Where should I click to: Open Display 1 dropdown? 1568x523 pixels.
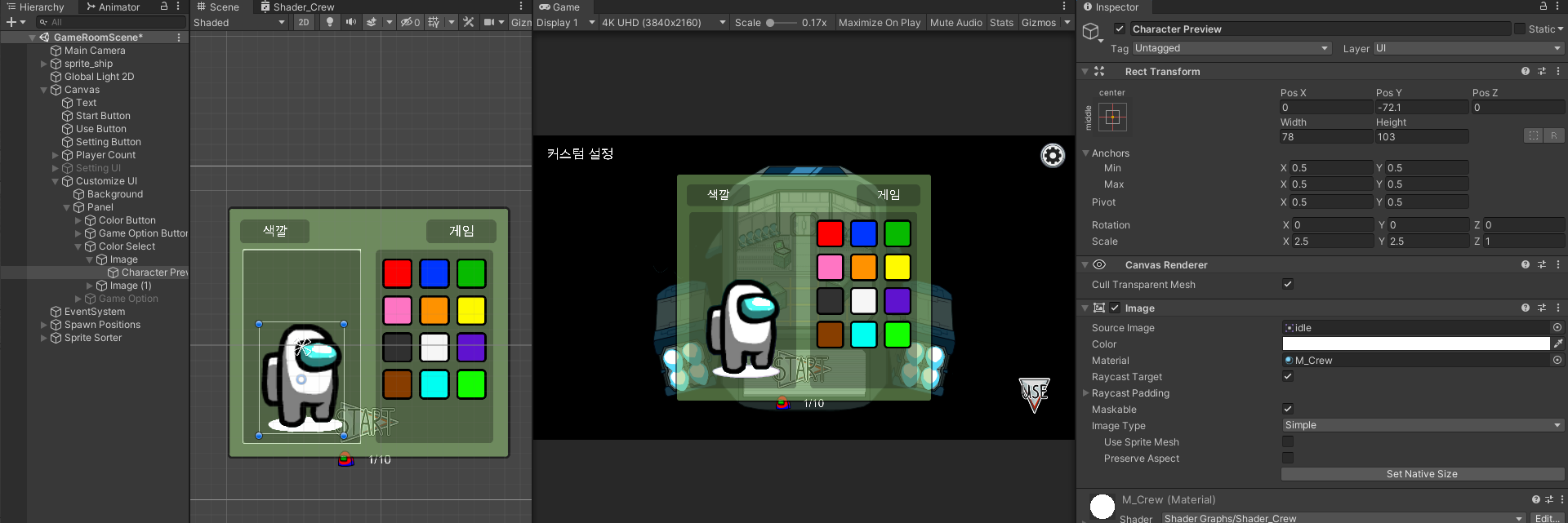click(566, 22)
